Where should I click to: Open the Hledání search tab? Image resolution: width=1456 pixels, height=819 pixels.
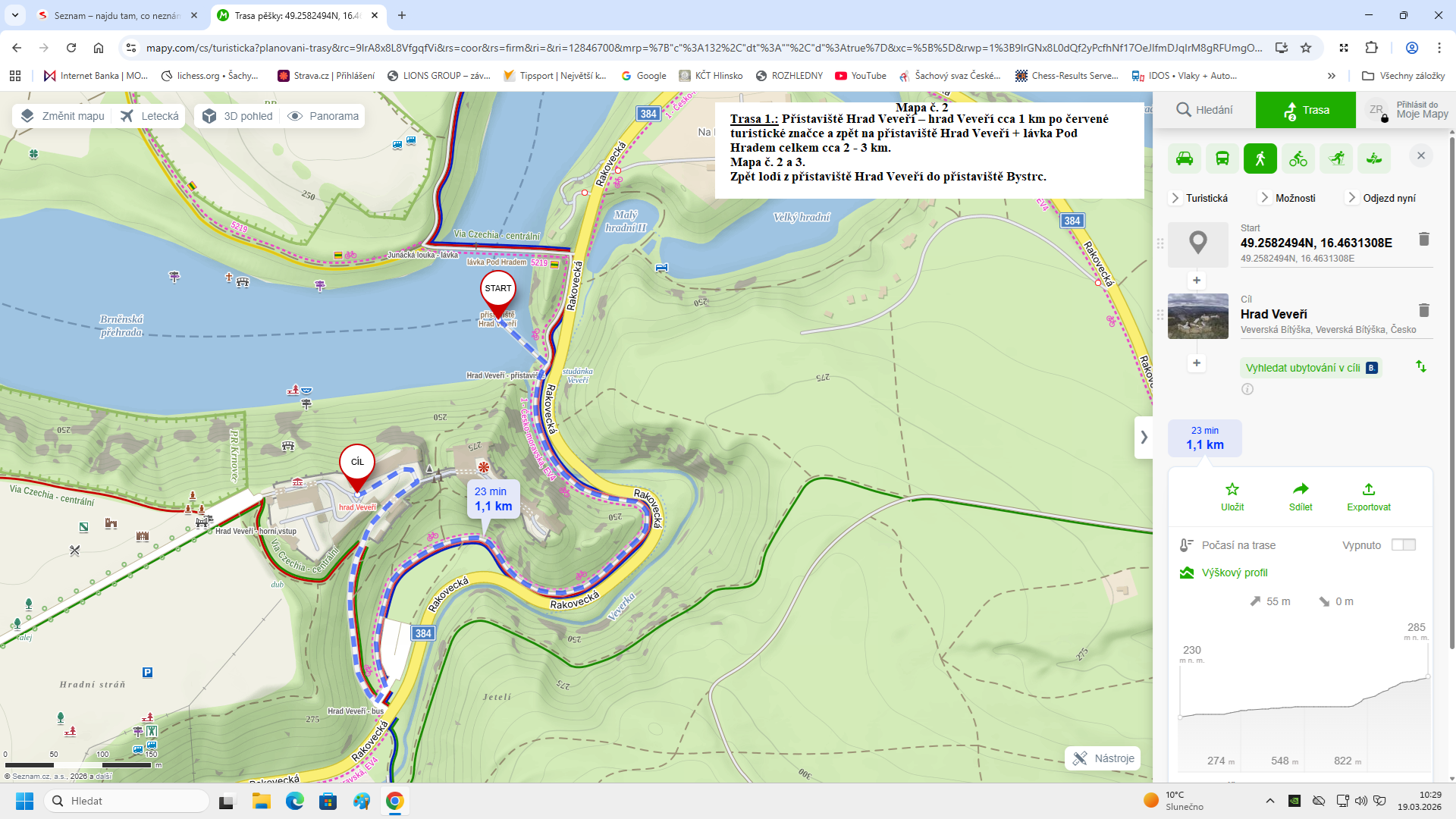(x=1204, y=110)
